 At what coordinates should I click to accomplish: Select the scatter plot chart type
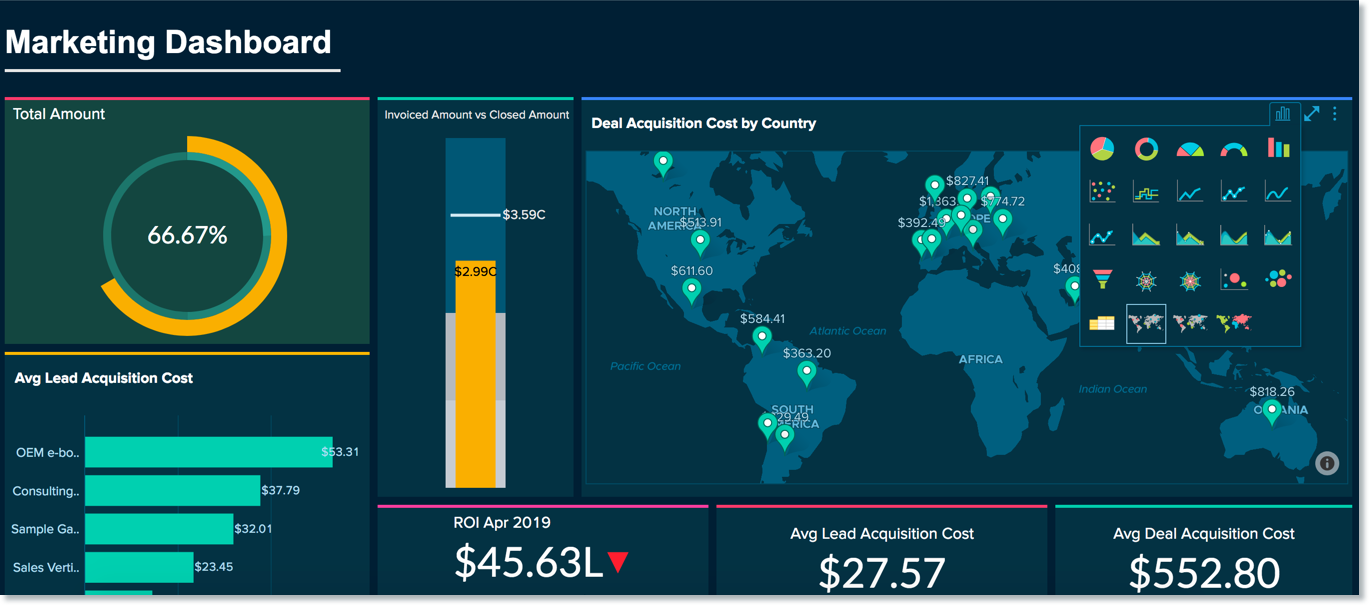tap(1101, 190)
